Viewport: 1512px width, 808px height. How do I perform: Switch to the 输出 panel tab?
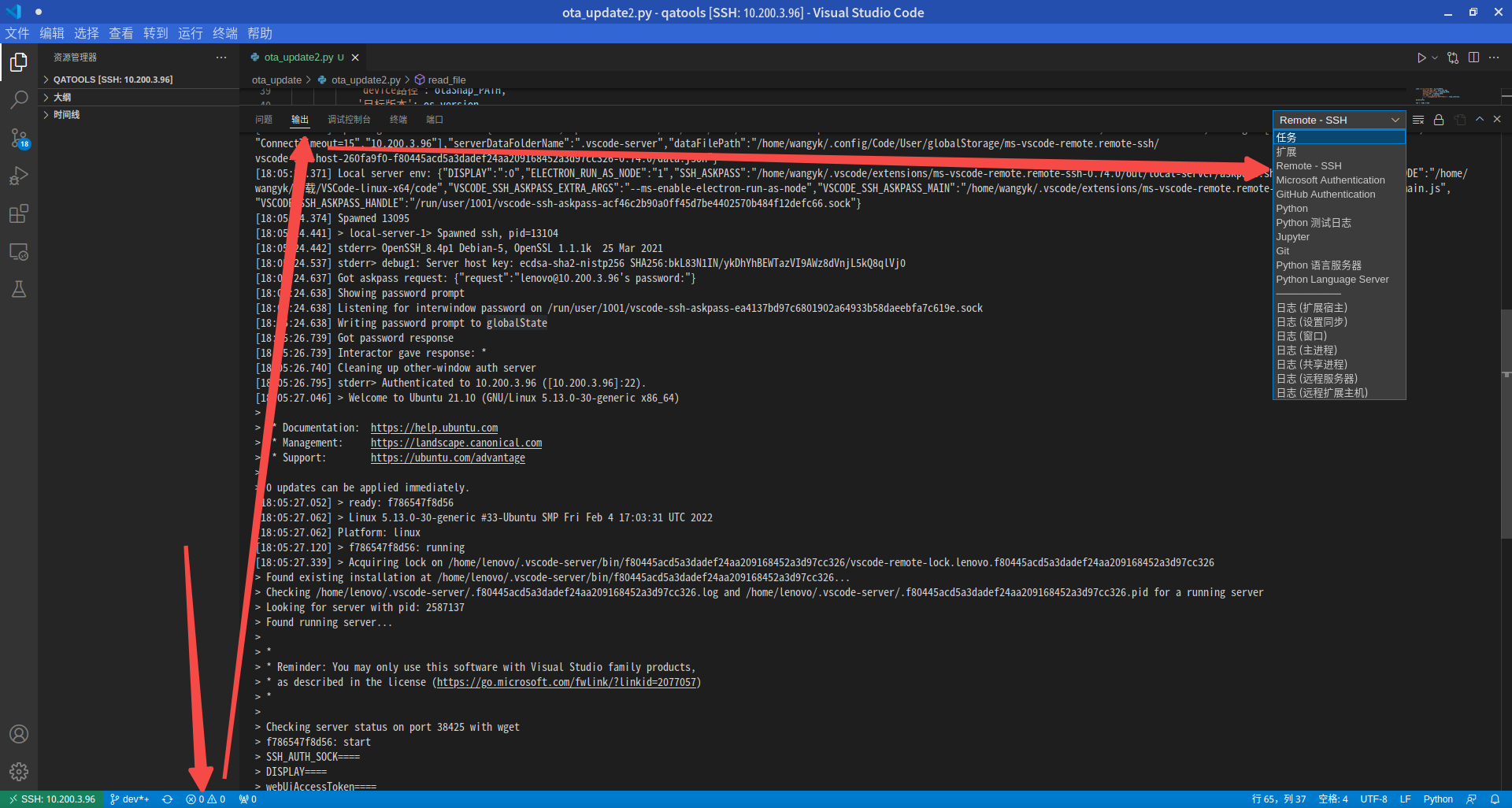[300, 120]
